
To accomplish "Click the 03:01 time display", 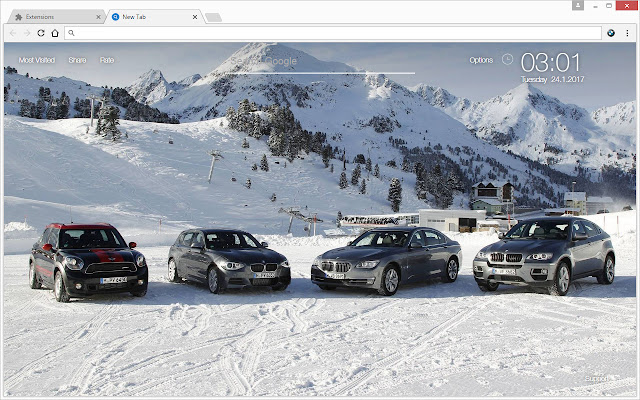I will click(551, 62).
